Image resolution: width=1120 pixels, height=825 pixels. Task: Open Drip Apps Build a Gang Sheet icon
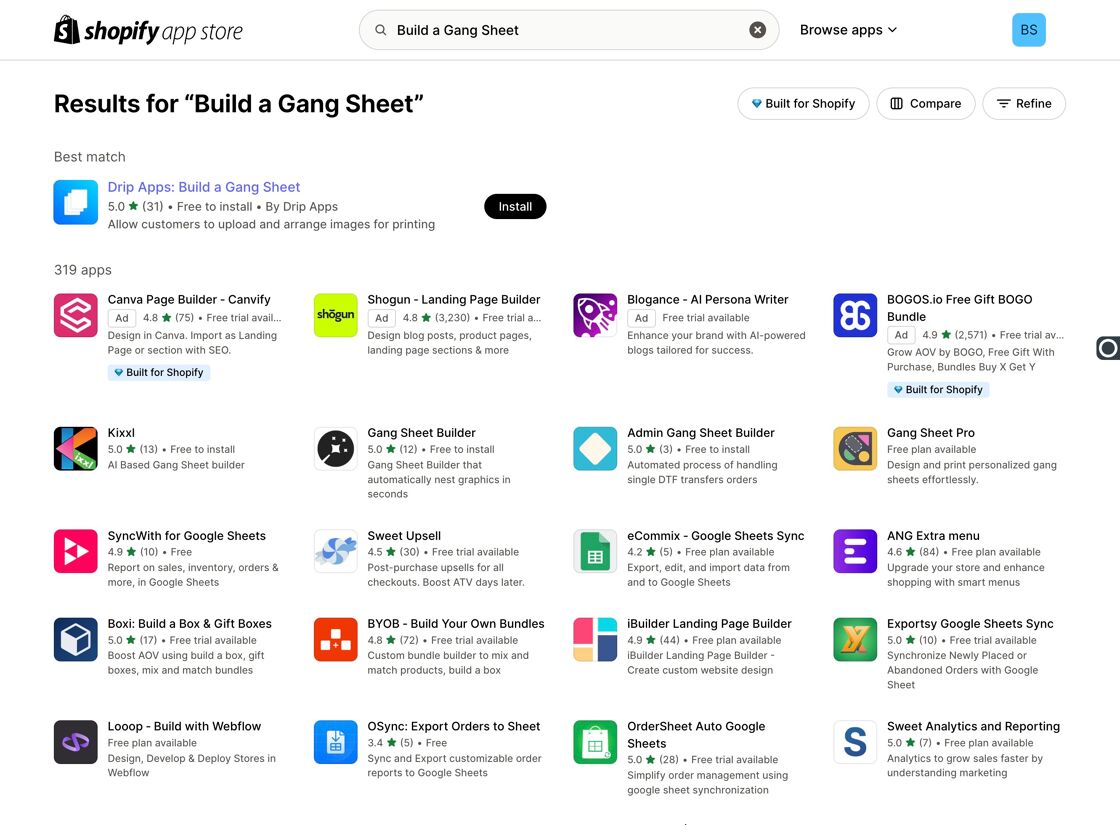(x=76, y=202)
